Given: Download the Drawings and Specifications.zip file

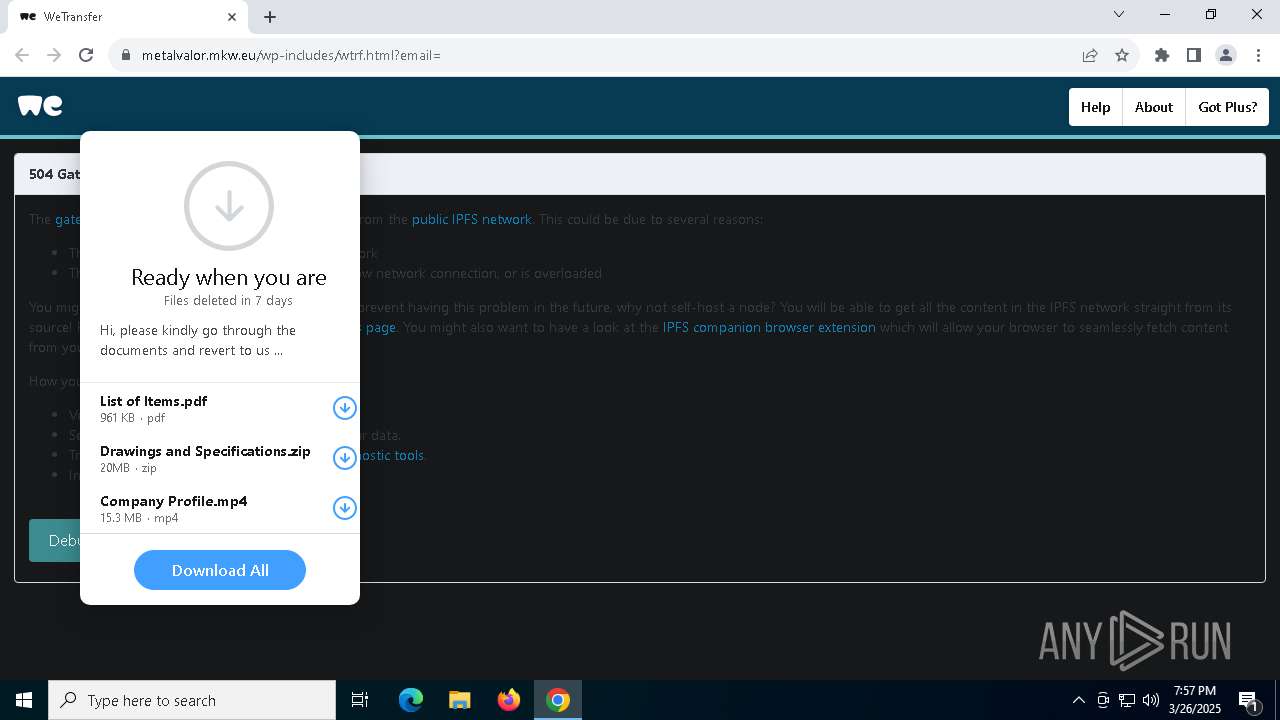Looking at the screenshot, I should tap(344, 458).
